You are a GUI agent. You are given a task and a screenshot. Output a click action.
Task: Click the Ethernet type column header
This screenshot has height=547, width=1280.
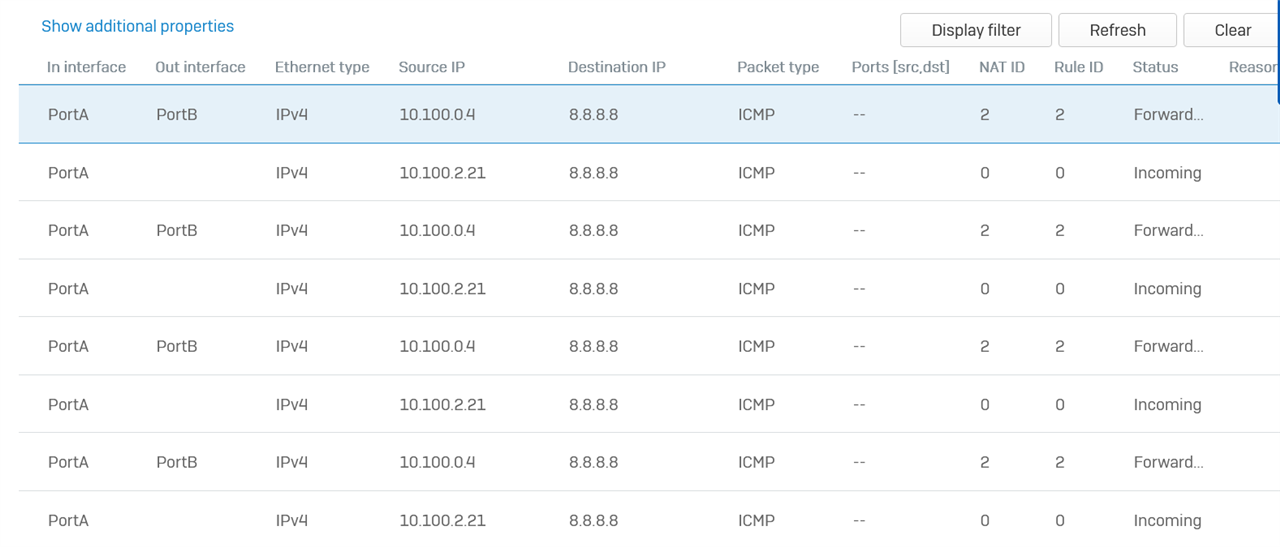[322, 67]
